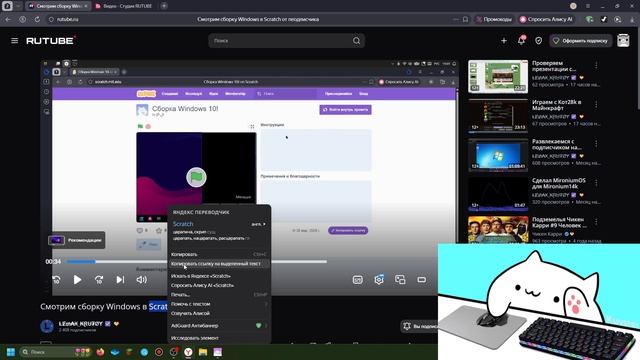
Task: Open options for 'Подземелья Чикен Карри' video
Action: [596, 222]
